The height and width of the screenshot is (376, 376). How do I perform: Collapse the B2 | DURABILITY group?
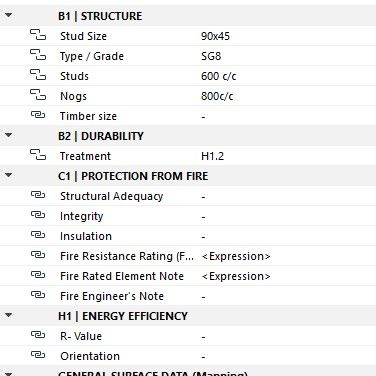click(8, 135)
